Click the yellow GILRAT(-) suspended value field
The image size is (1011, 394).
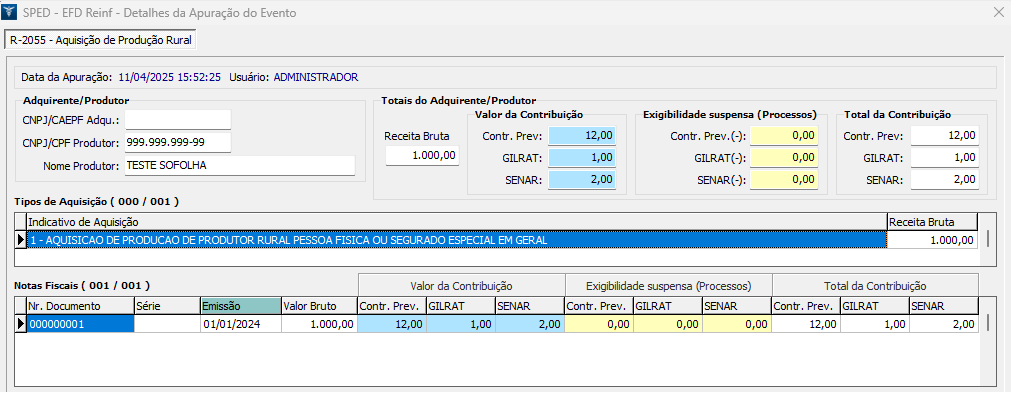pos(785,157)
